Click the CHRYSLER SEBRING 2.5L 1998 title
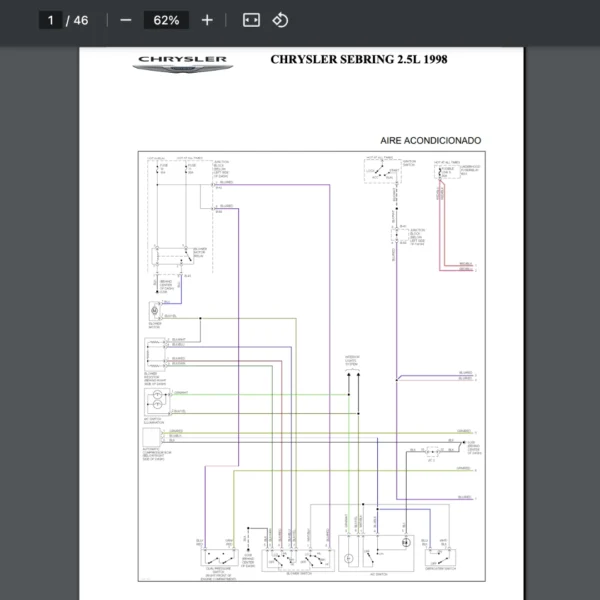 [358, 59]
